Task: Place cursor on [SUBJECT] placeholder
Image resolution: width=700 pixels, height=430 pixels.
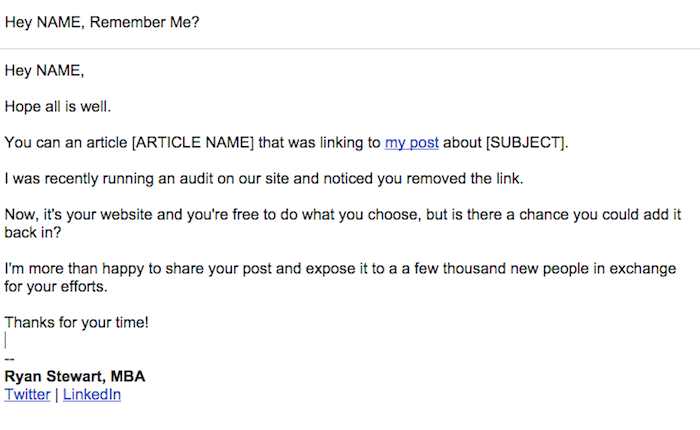Action: point(525,142)
